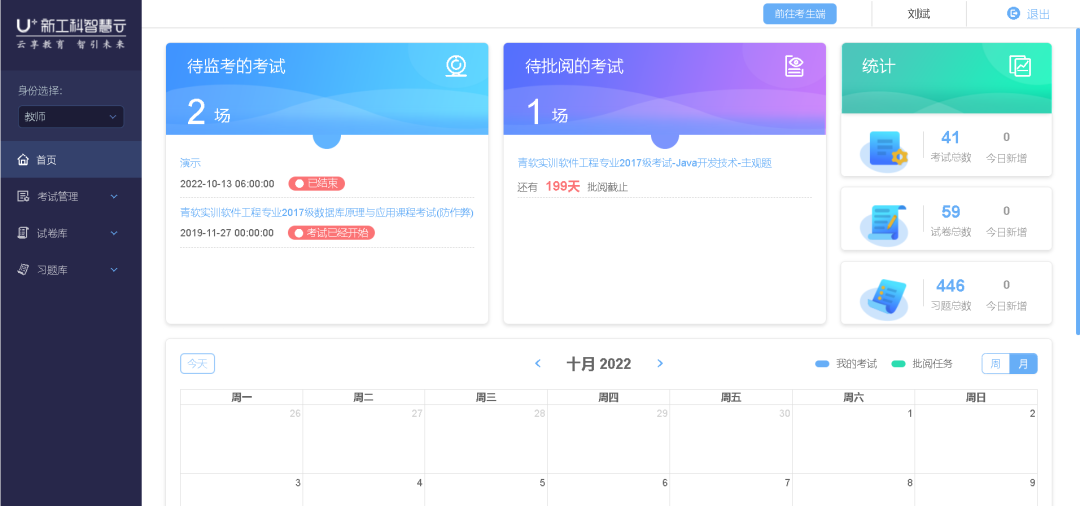Click the webcam icon on the proctoring card
Screen dimensions: 1080x506
coord(456,66)
